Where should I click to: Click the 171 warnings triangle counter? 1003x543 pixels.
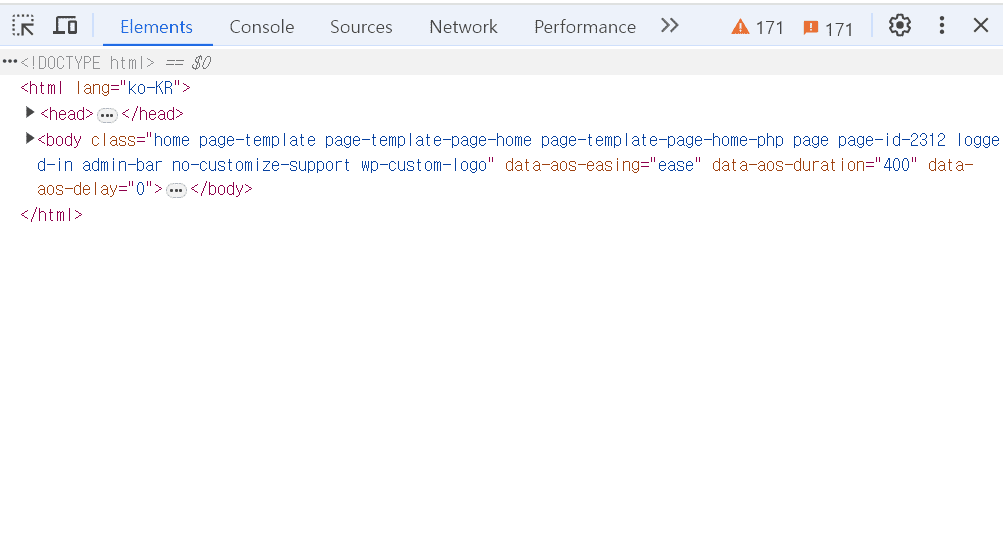click(x=757, y=28)
